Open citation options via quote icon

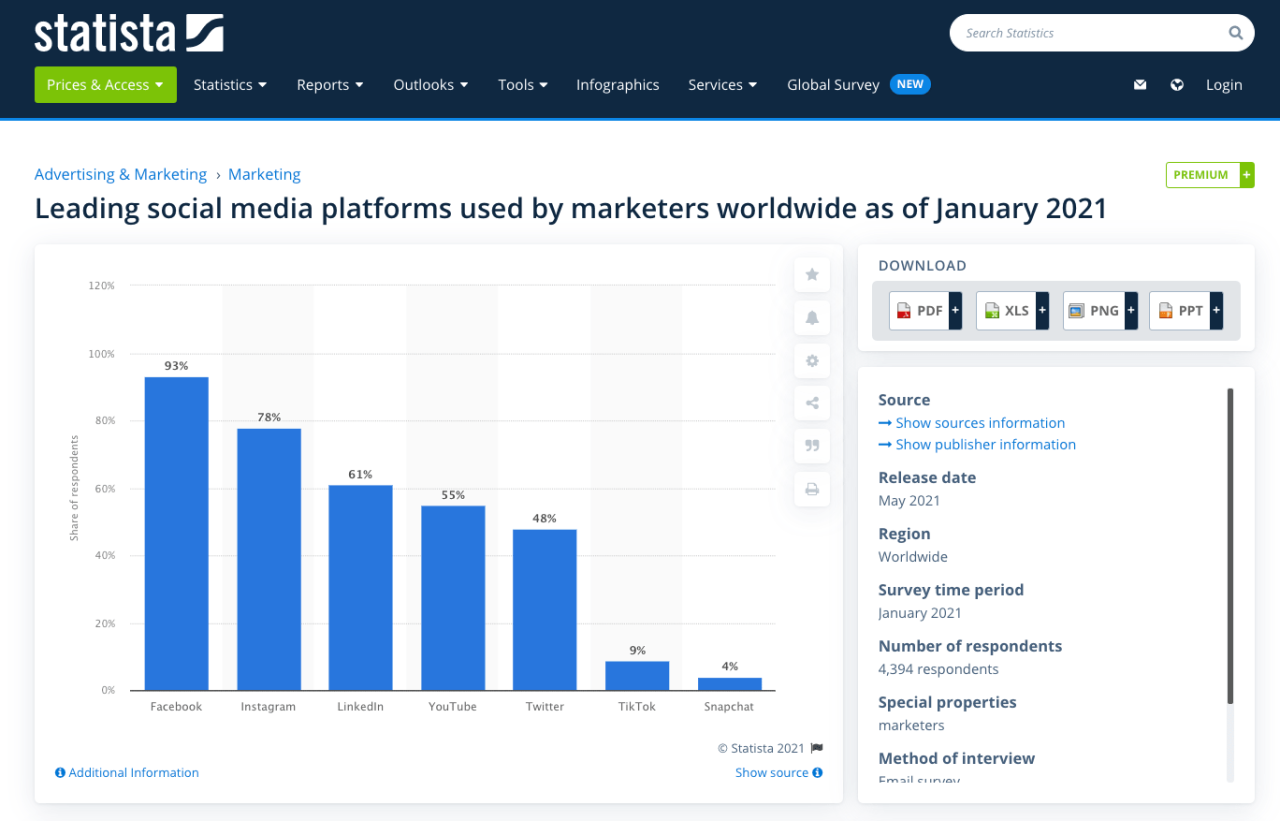coord(811,445)
